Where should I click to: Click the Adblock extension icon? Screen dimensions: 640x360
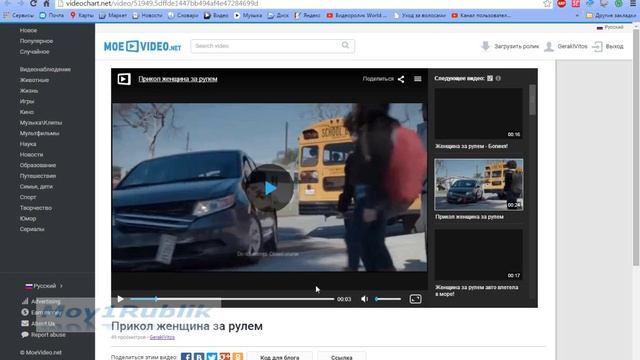click(562, 3)
